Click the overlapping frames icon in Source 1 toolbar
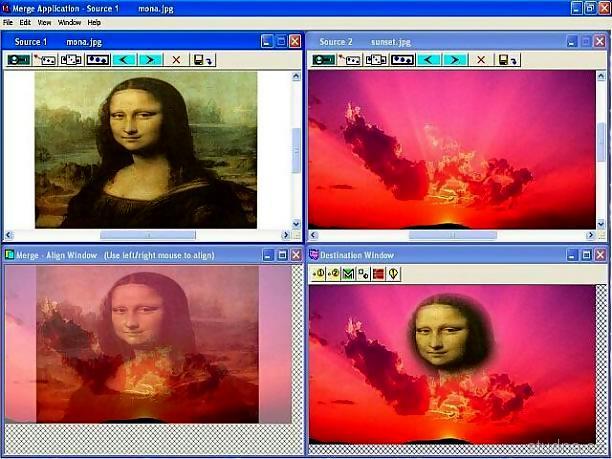Image resolution: width=612 pixels, height=459 pixels. [x=71, y=60]
